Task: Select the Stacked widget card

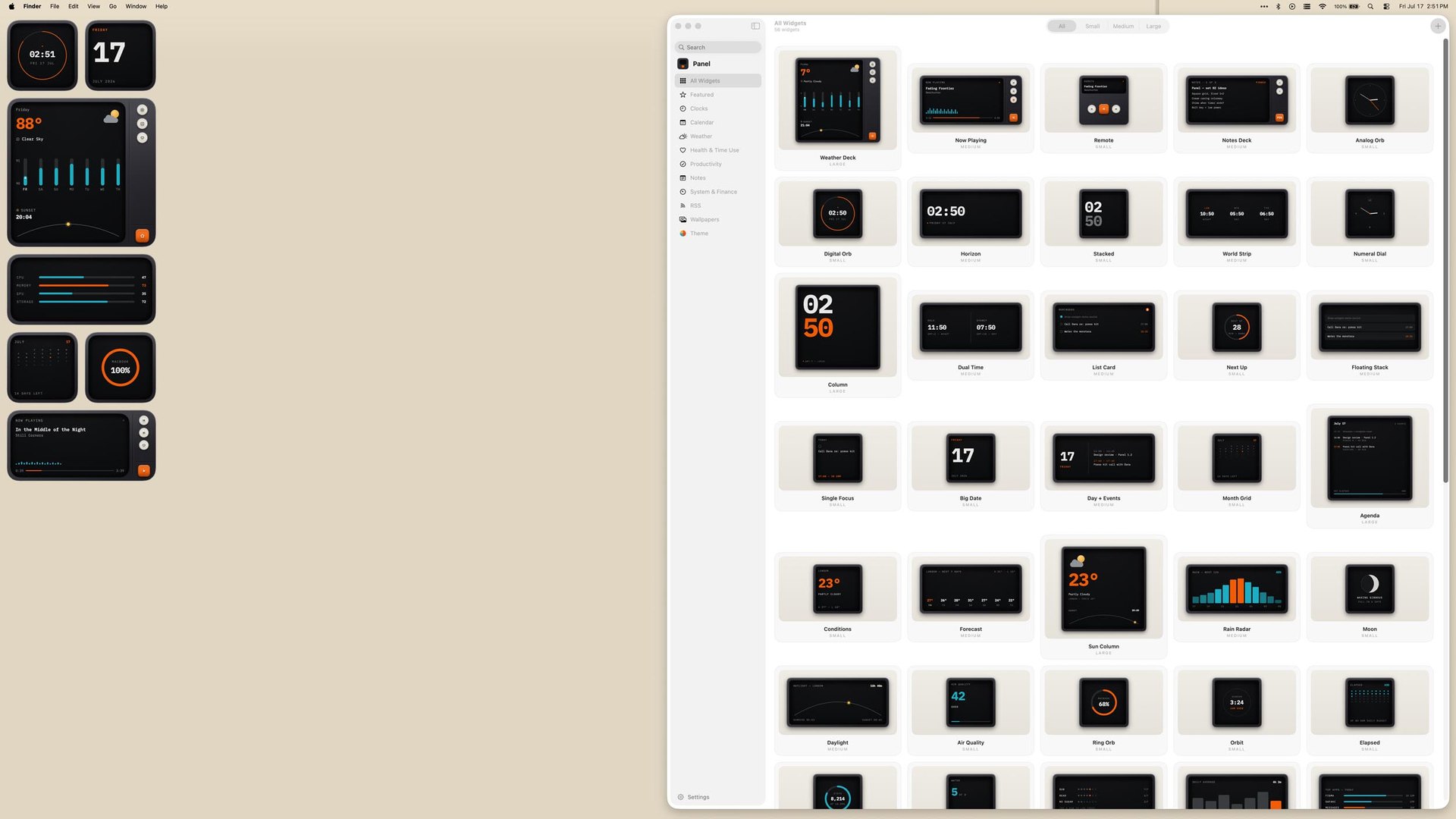Action: 1103,221
